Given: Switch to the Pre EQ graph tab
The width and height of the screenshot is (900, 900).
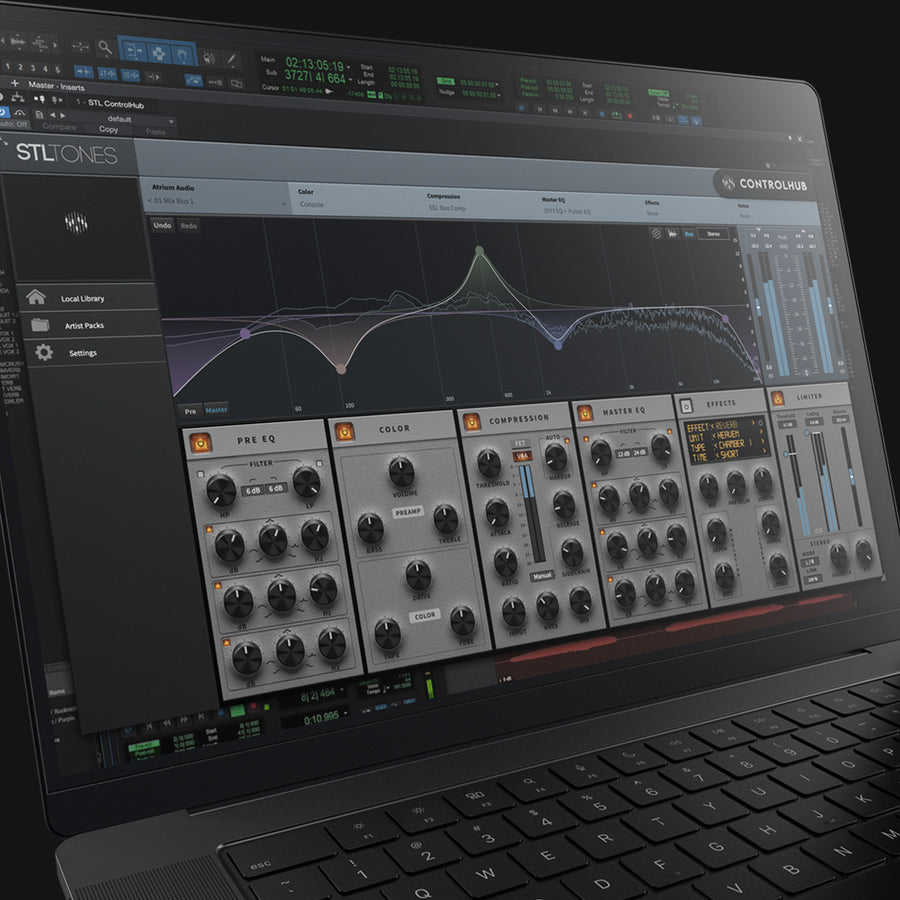Looking at the screenshot, I should [189, 410].
